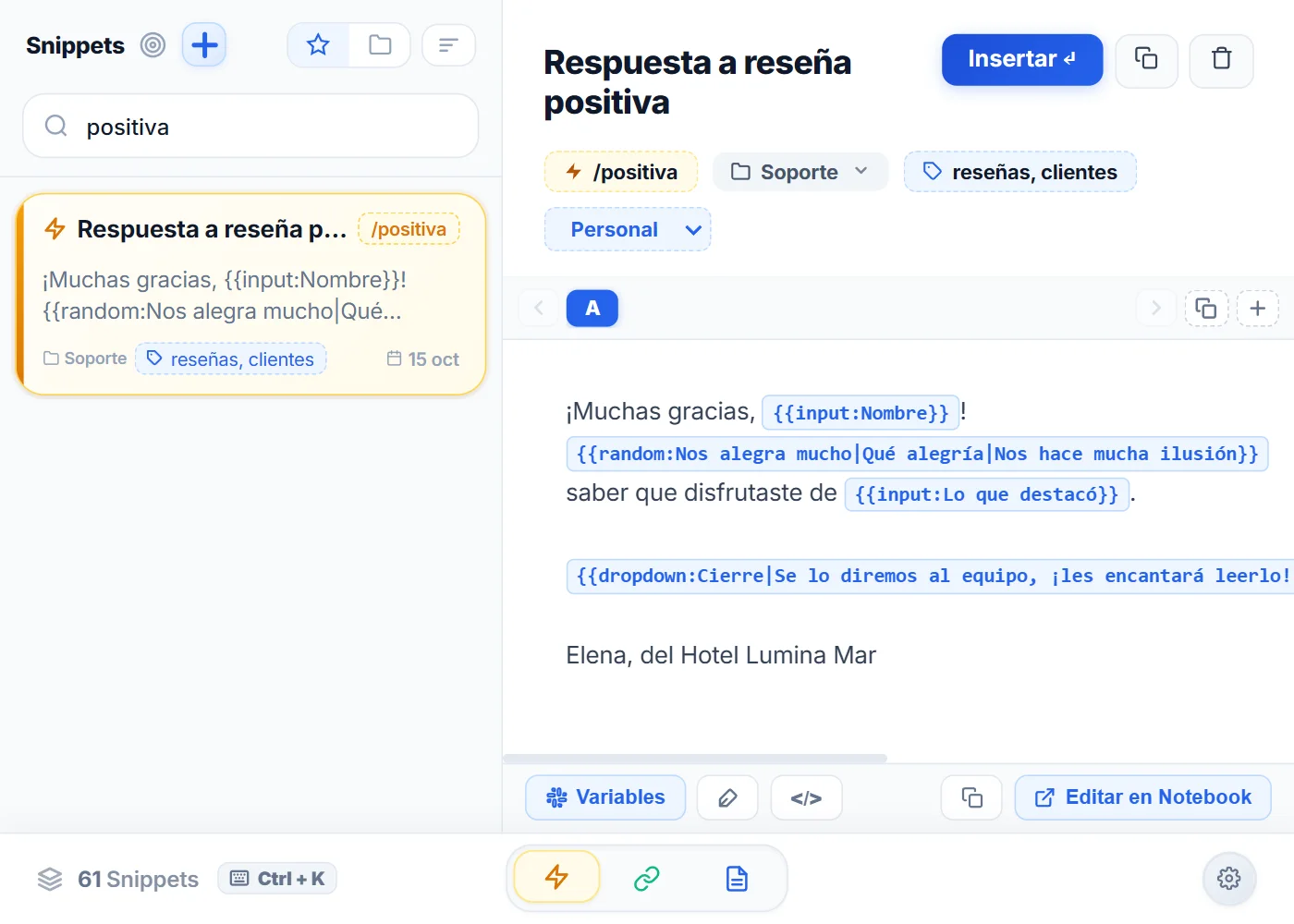Go to previous variant with left chevron

539,308
